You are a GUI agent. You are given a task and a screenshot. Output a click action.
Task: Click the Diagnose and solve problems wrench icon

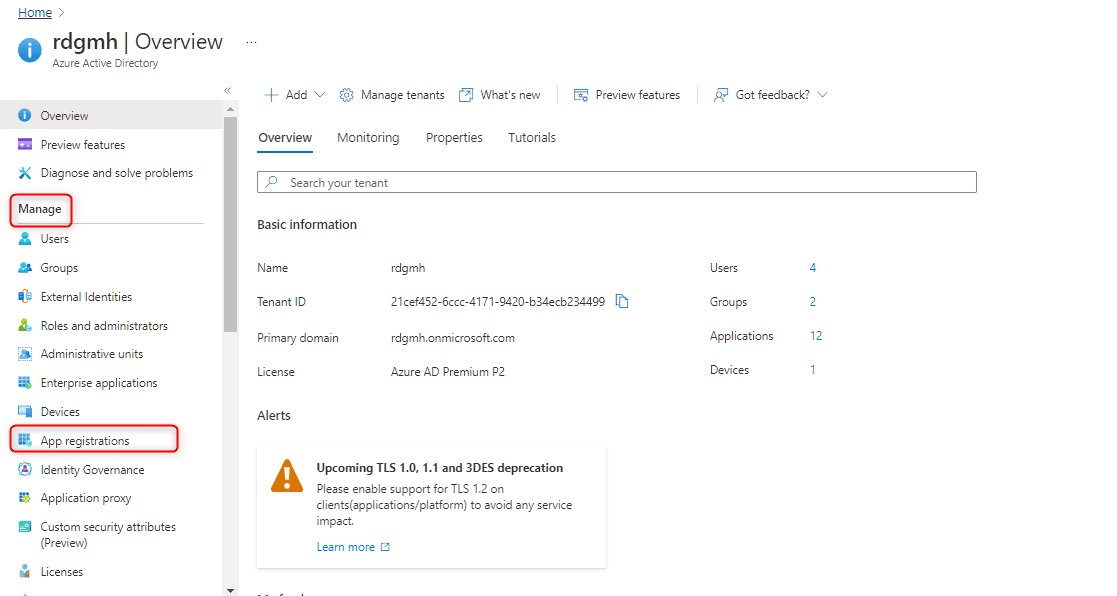25,173
